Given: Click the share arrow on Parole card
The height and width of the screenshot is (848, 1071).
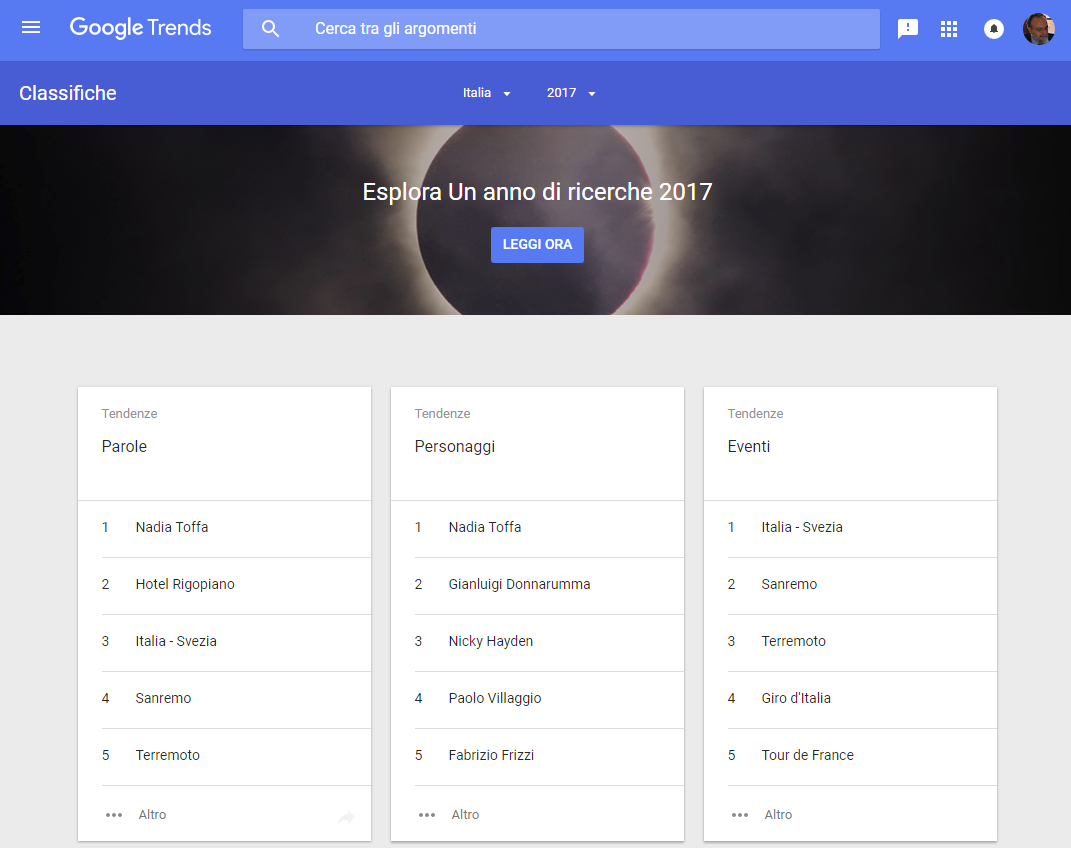Looking at the screenshot, I should 346,817.
